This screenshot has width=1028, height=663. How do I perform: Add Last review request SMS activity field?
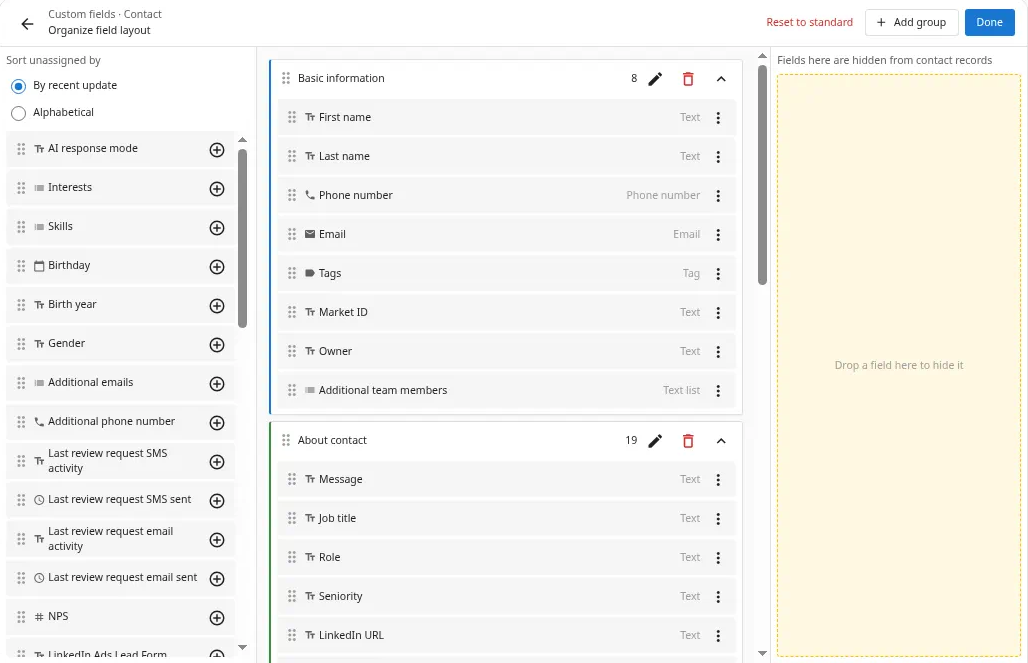pos(217,462)
